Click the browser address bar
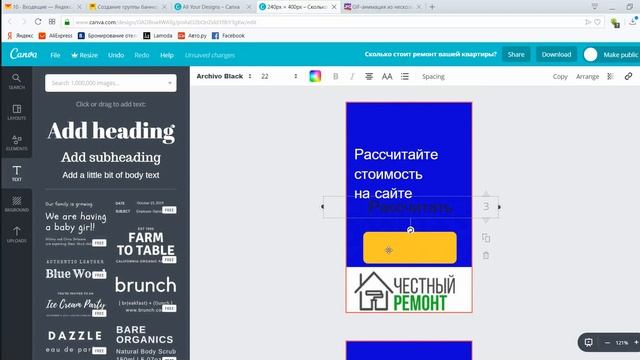 (x=327, y=22)
